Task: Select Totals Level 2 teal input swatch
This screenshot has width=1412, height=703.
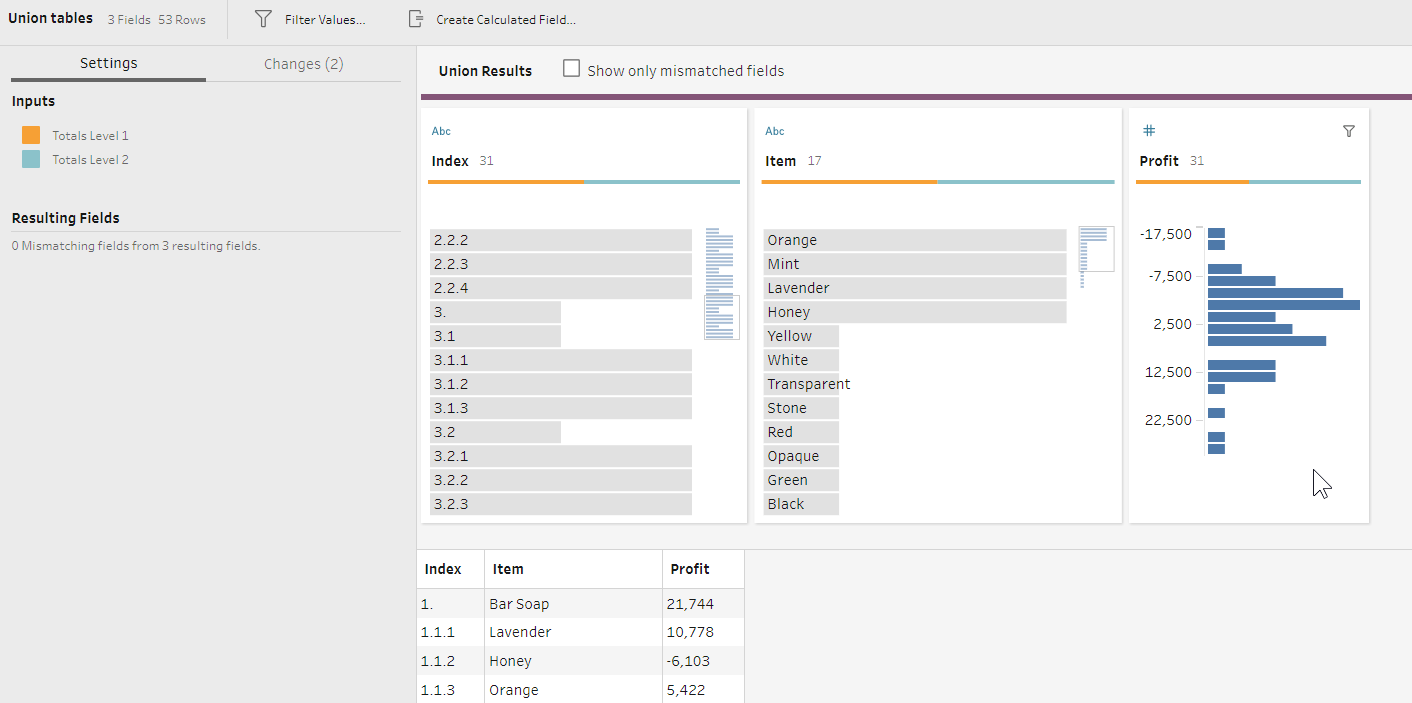Action: click(x=31, y=159)
